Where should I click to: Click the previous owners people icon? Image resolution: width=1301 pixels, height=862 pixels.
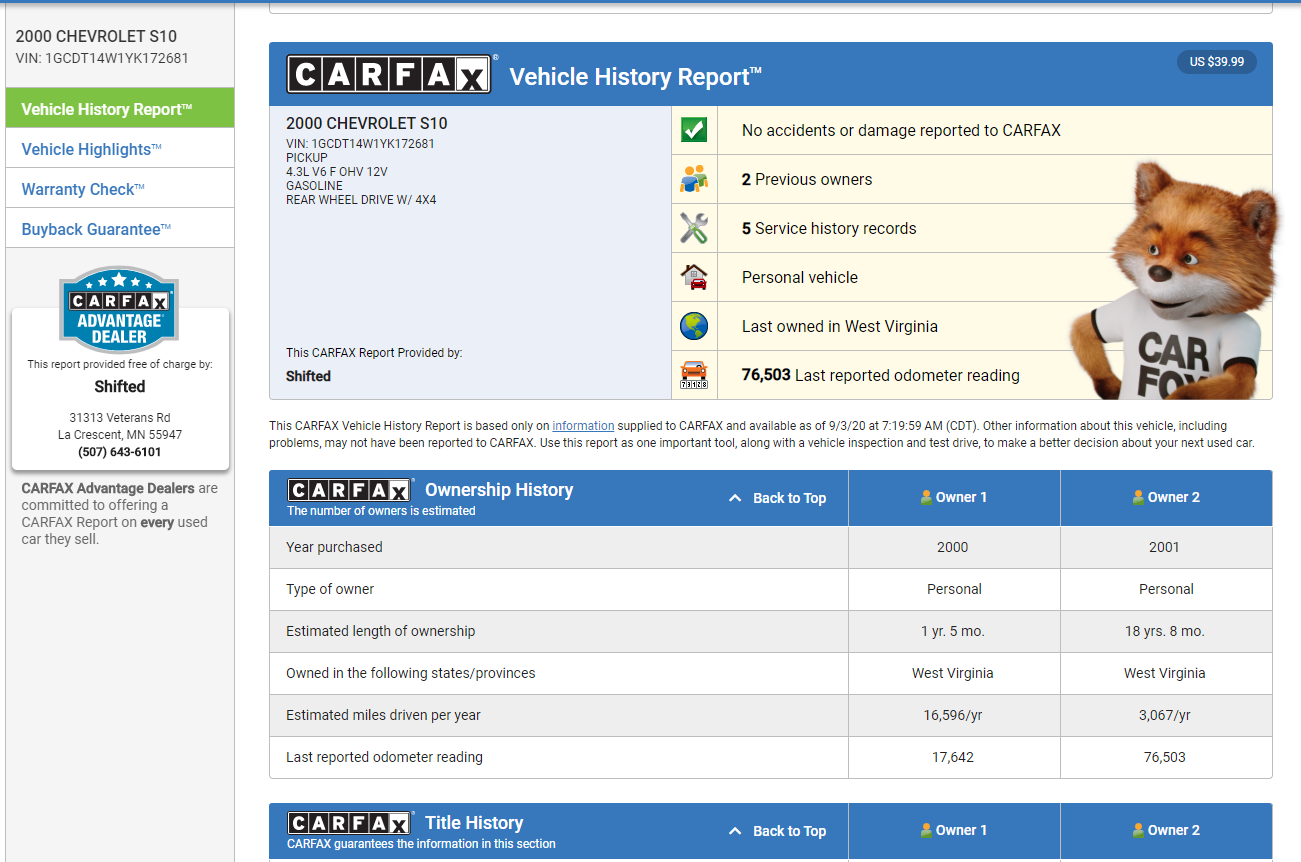tap(693, 179)
